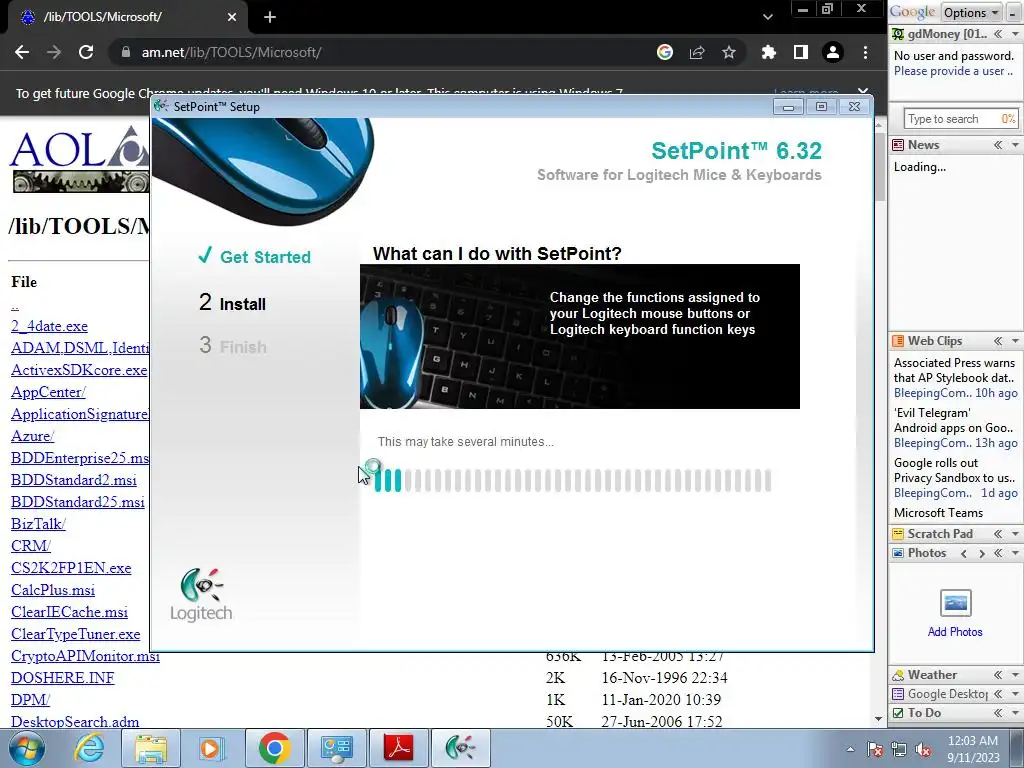Click Chrome address bar URL
The width and height of the screenshot is (1024, 768).
[x=231, y=52]
